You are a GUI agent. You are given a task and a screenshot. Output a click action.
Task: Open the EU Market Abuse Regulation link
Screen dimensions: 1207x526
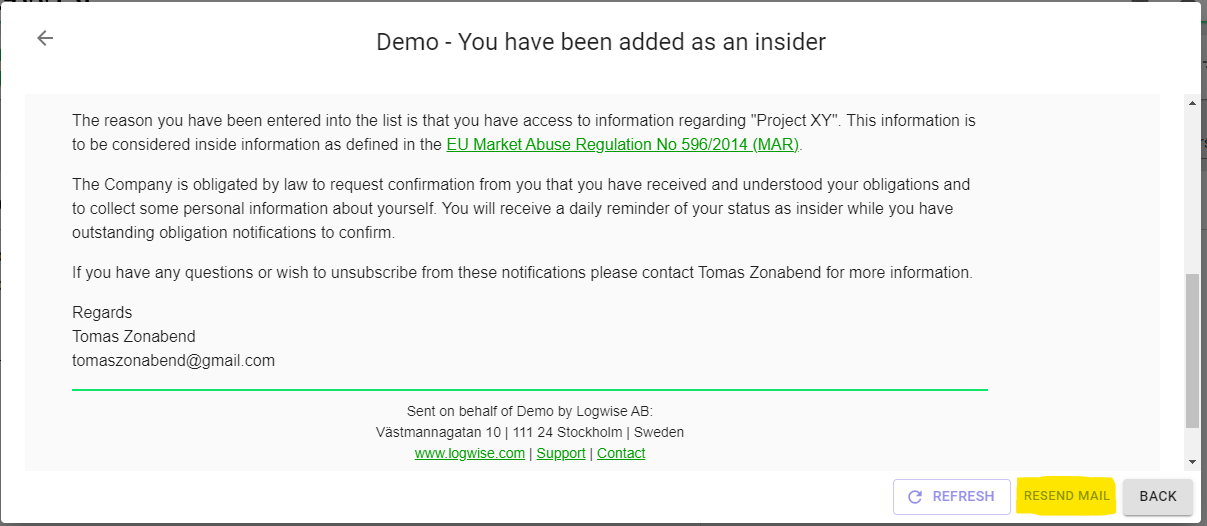(x=623, y=144)
